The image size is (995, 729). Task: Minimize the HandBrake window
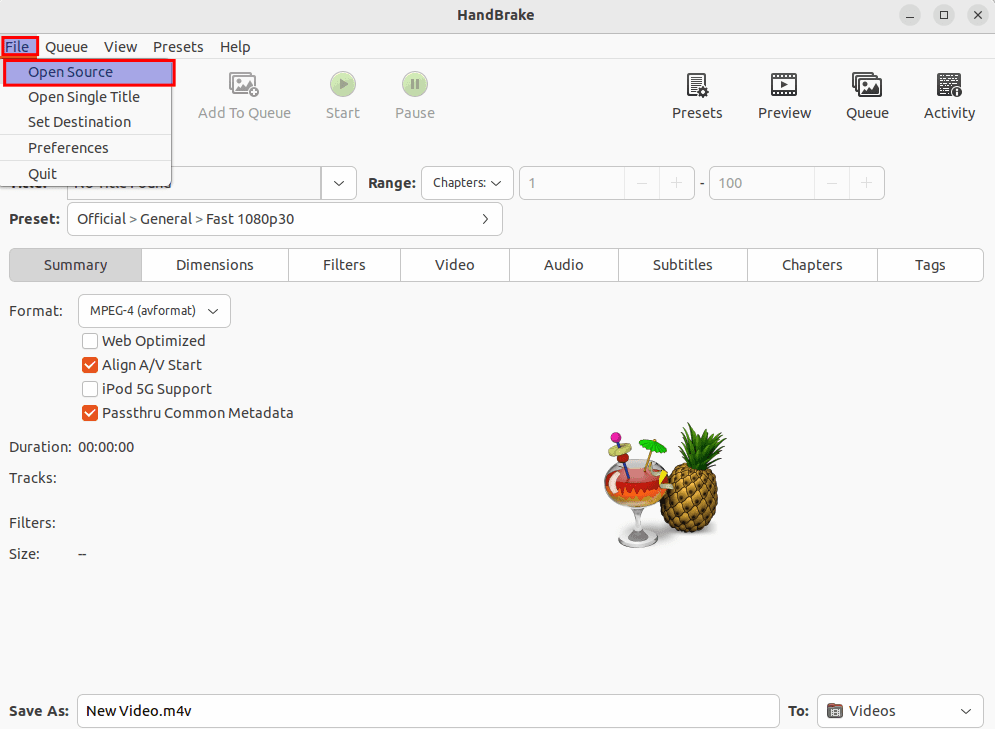pyautogui.click(x=910, y=15)
